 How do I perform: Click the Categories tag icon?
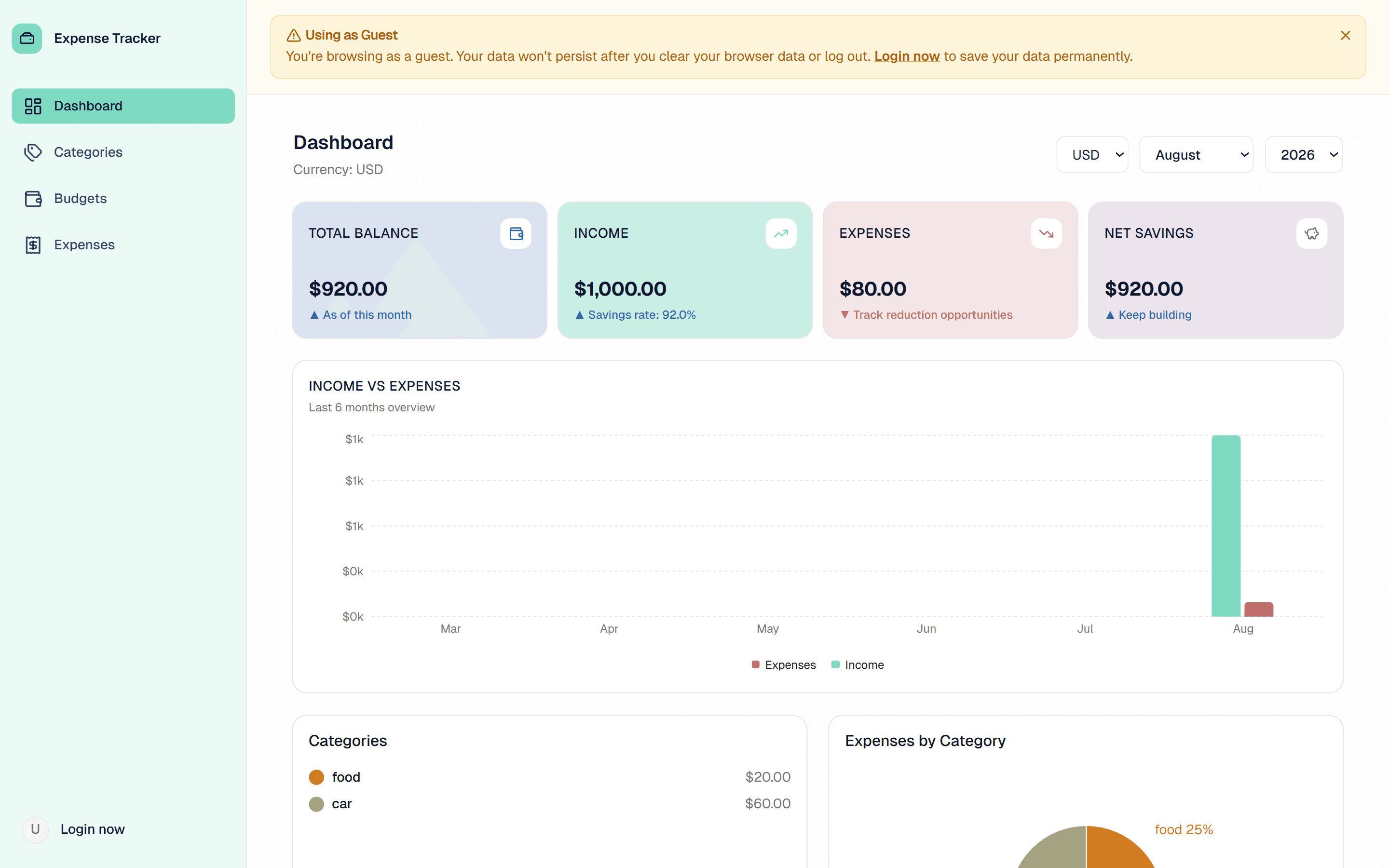(x=33, y=152)
